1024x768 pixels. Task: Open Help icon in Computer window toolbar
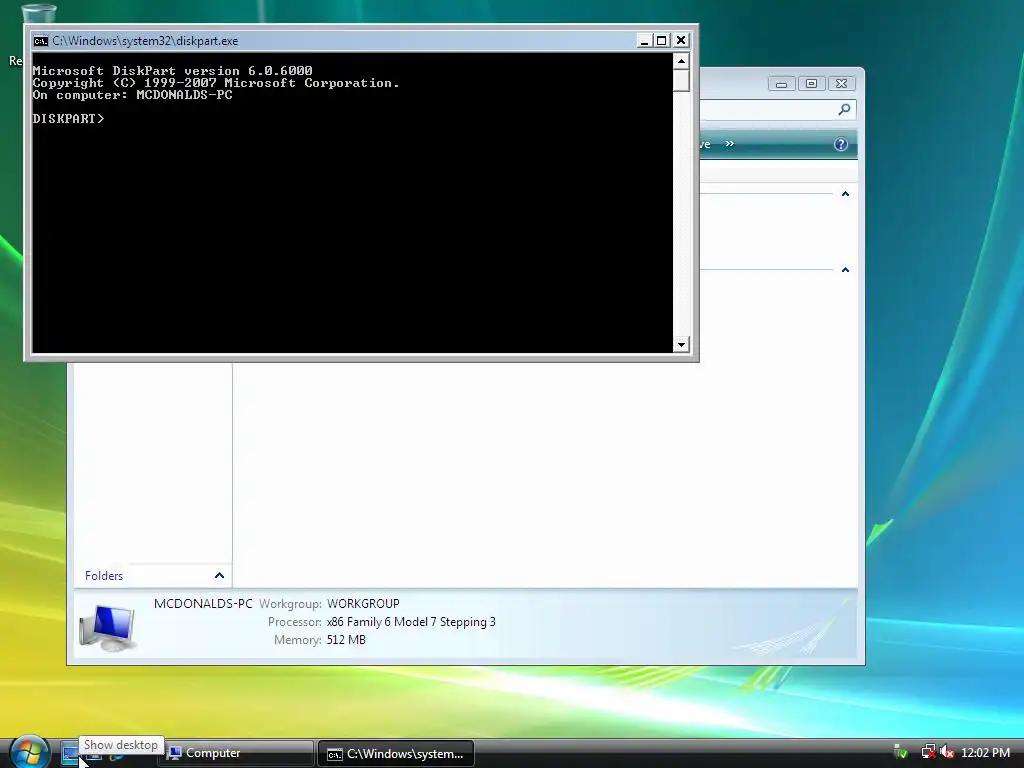[840, 144]
